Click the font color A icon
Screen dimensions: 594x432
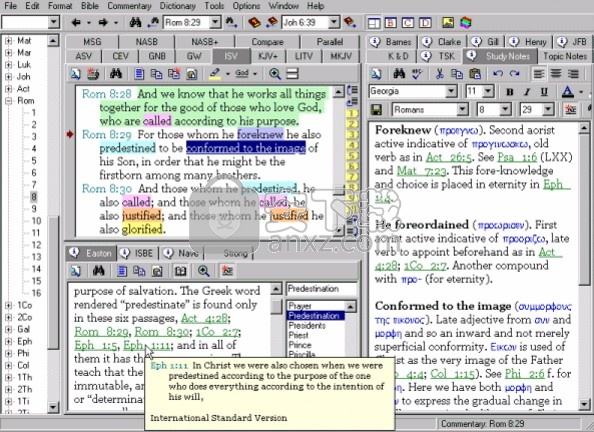tap(567, 92)
